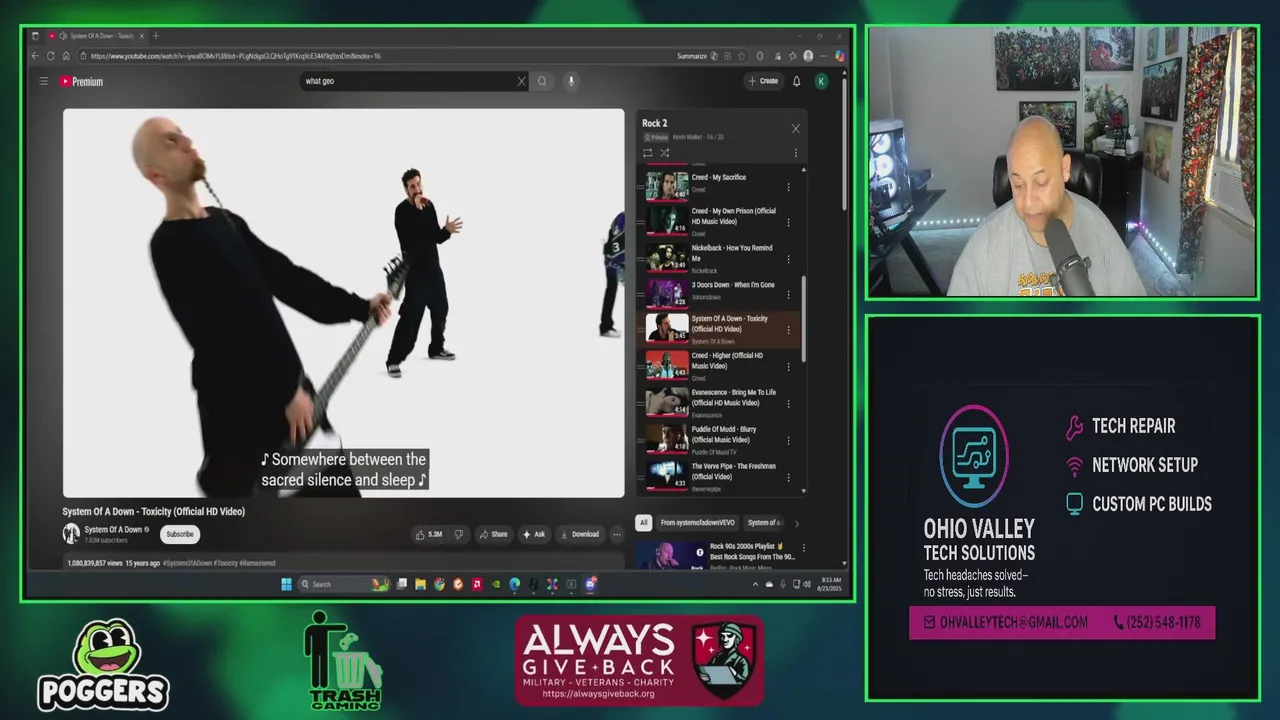Open System Of A Down channel avatar
Viewport: 1280px width, 720px height.
coord(71,534)
